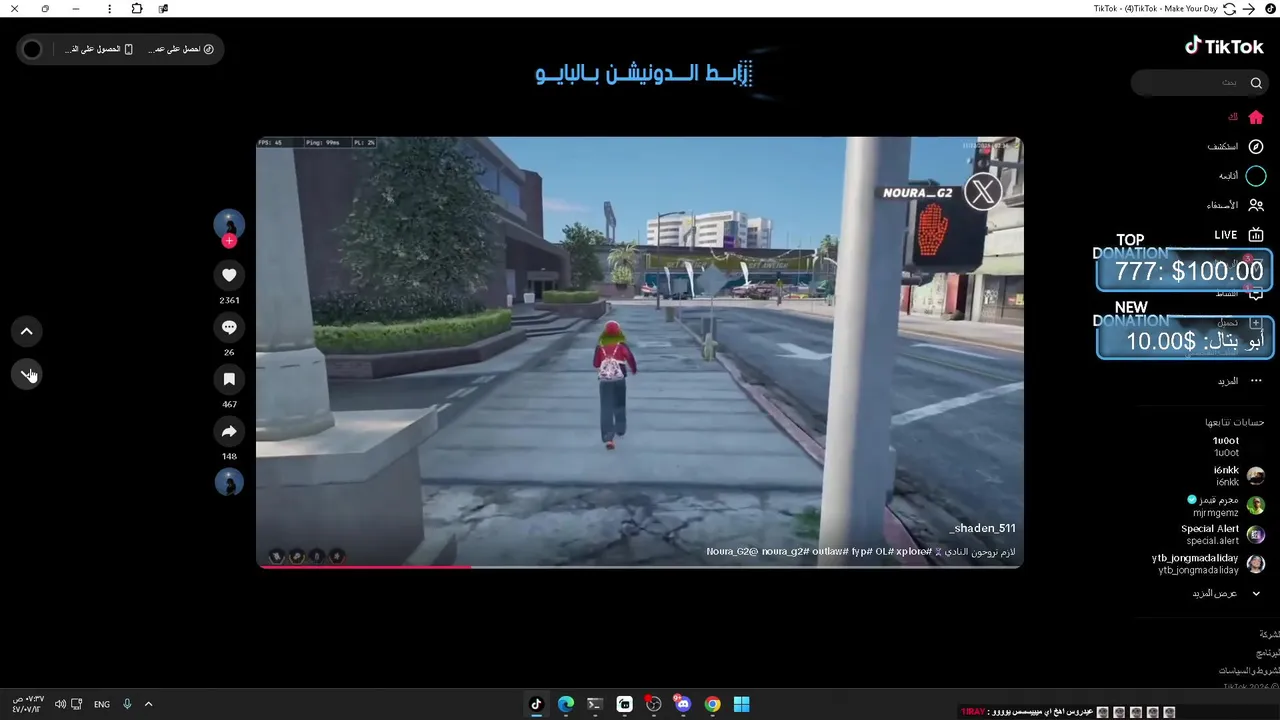Click the app icon next to the extensions puzzle
Screen dimensions: 1280x720
tap(163, 9)
